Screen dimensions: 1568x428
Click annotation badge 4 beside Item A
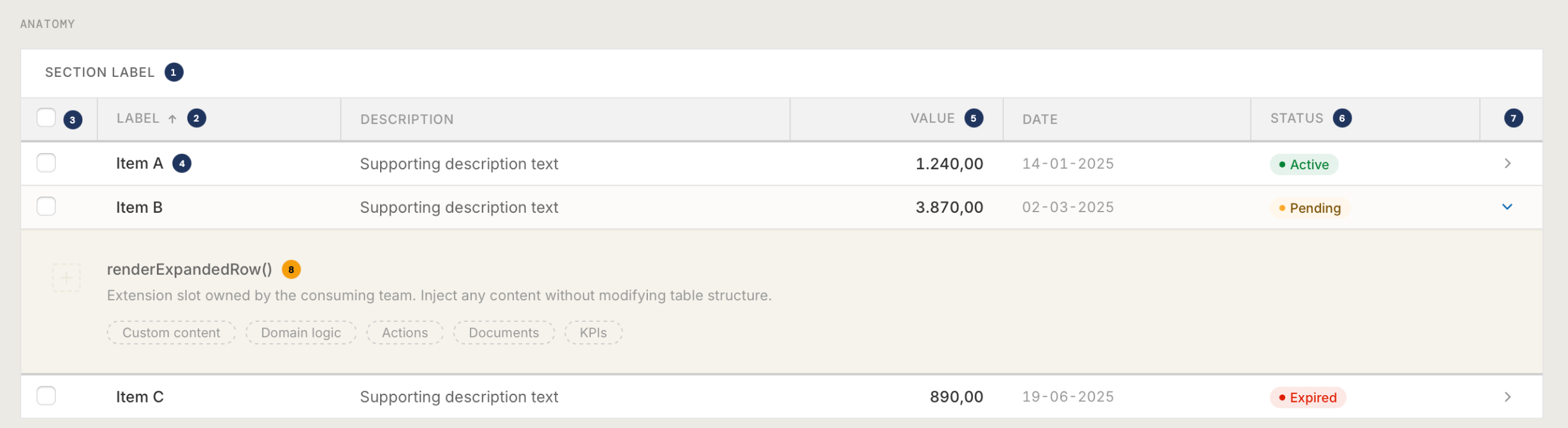coord(182,164)
